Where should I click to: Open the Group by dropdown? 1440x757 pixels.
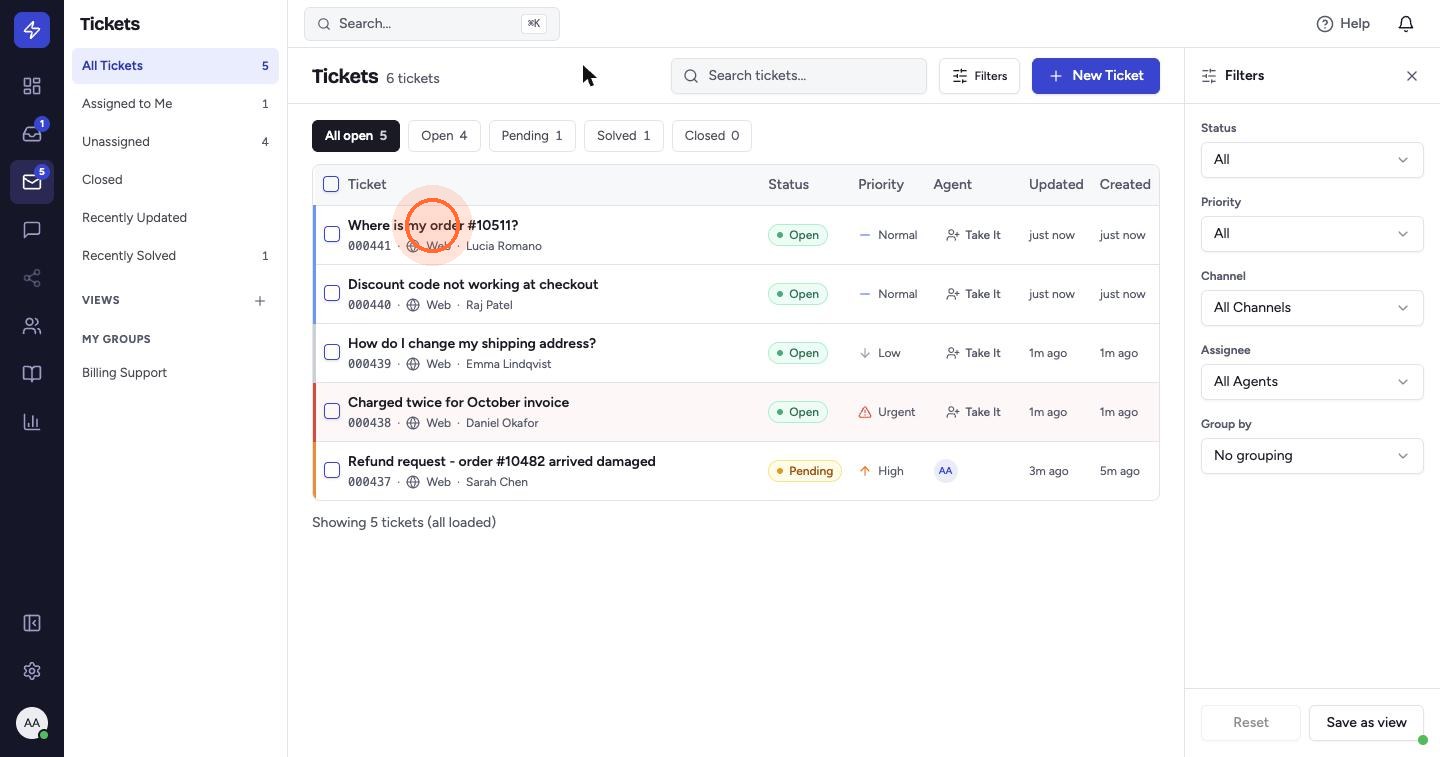[x=1312, y=456]
